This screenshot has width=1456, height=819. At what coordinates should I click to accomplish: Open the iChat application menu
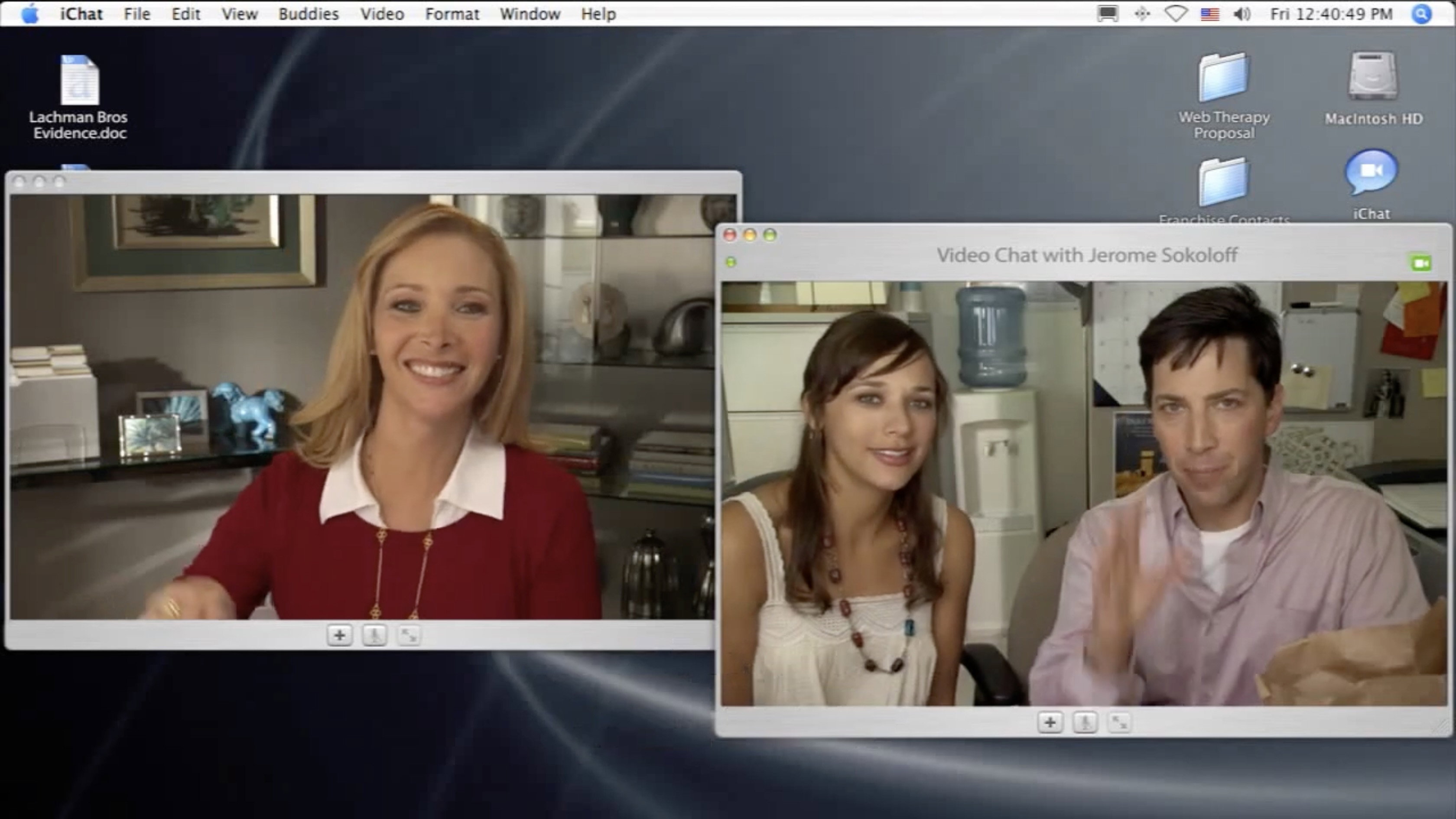point(81,13)
